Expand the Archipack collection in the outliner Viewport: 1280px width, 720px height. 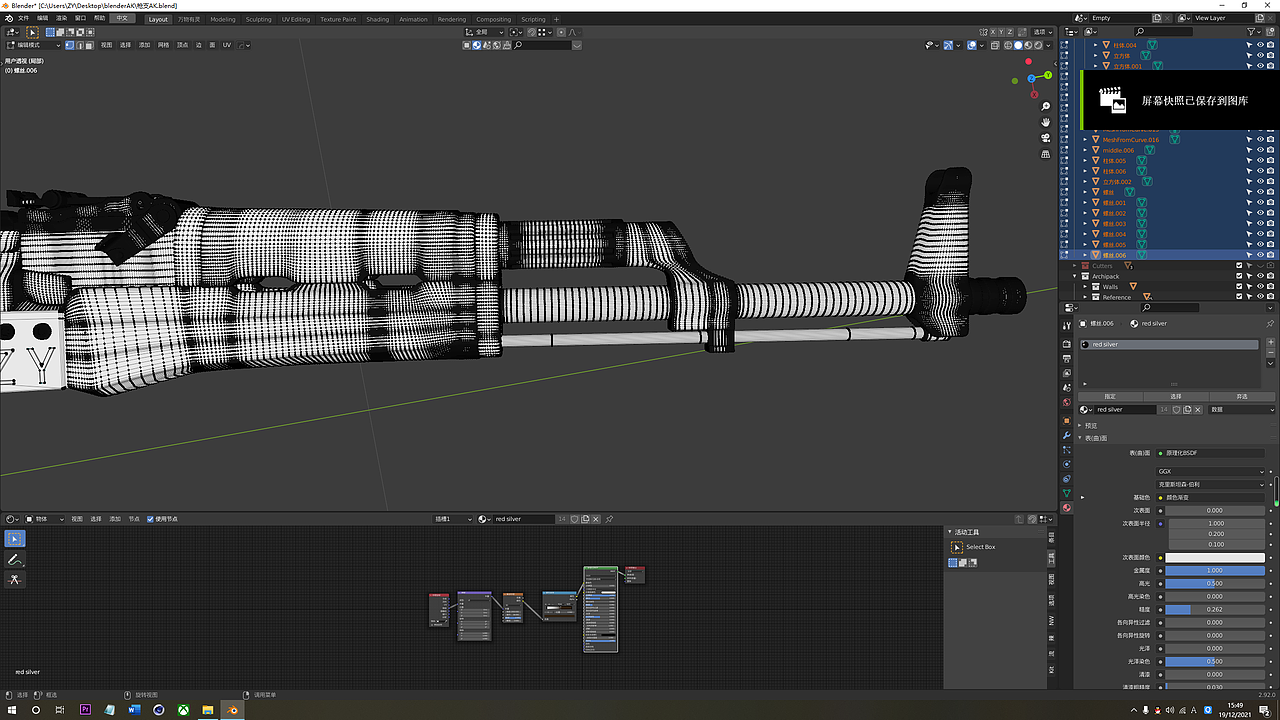point(1074,276)
